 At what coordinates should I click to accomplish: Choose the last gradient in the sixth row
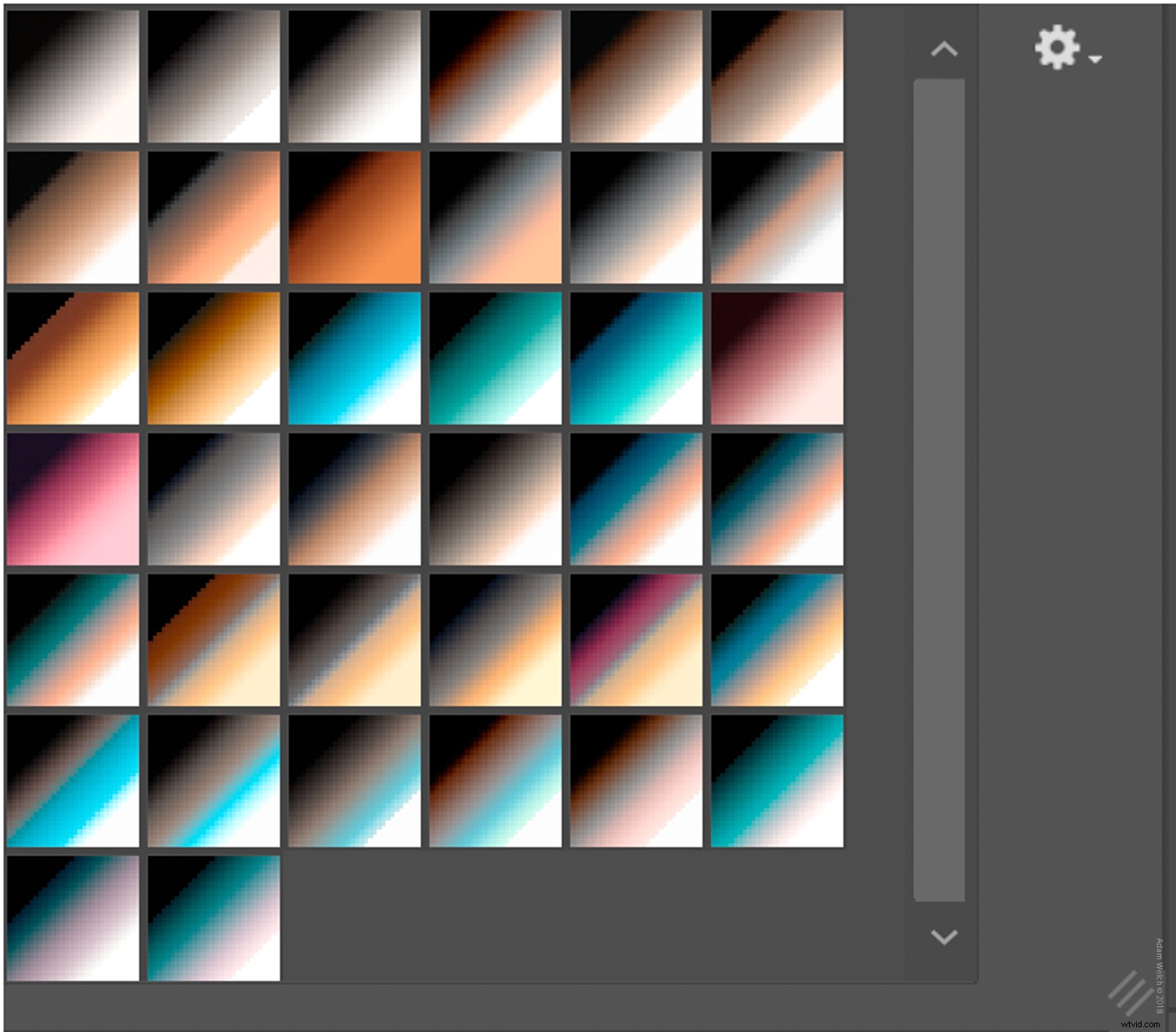pos(777,780)
